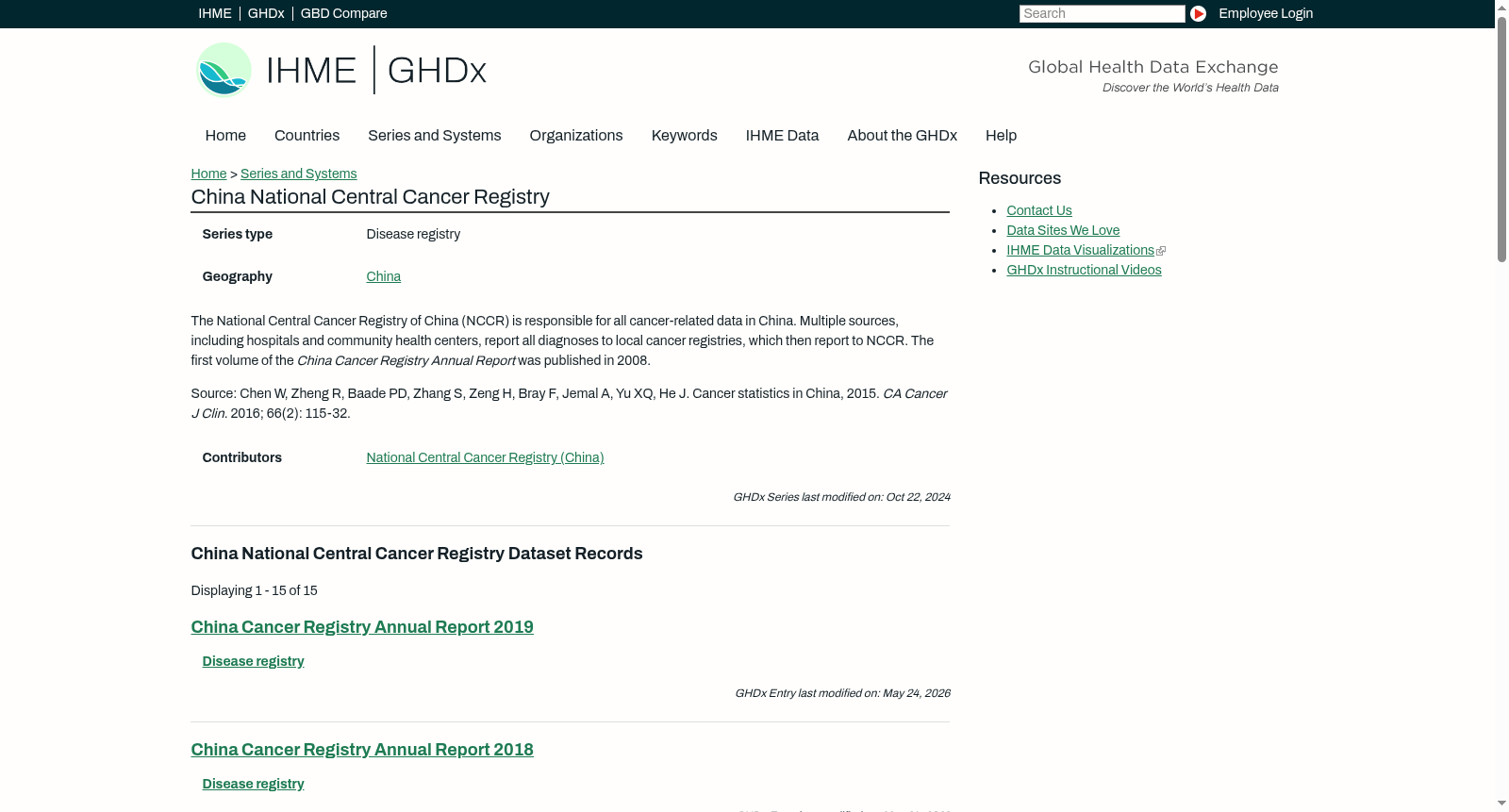The height and width of the screenshot is (812, 1509).
Task: Click the Series and Systems breadcrumb link
Action: 299,174
